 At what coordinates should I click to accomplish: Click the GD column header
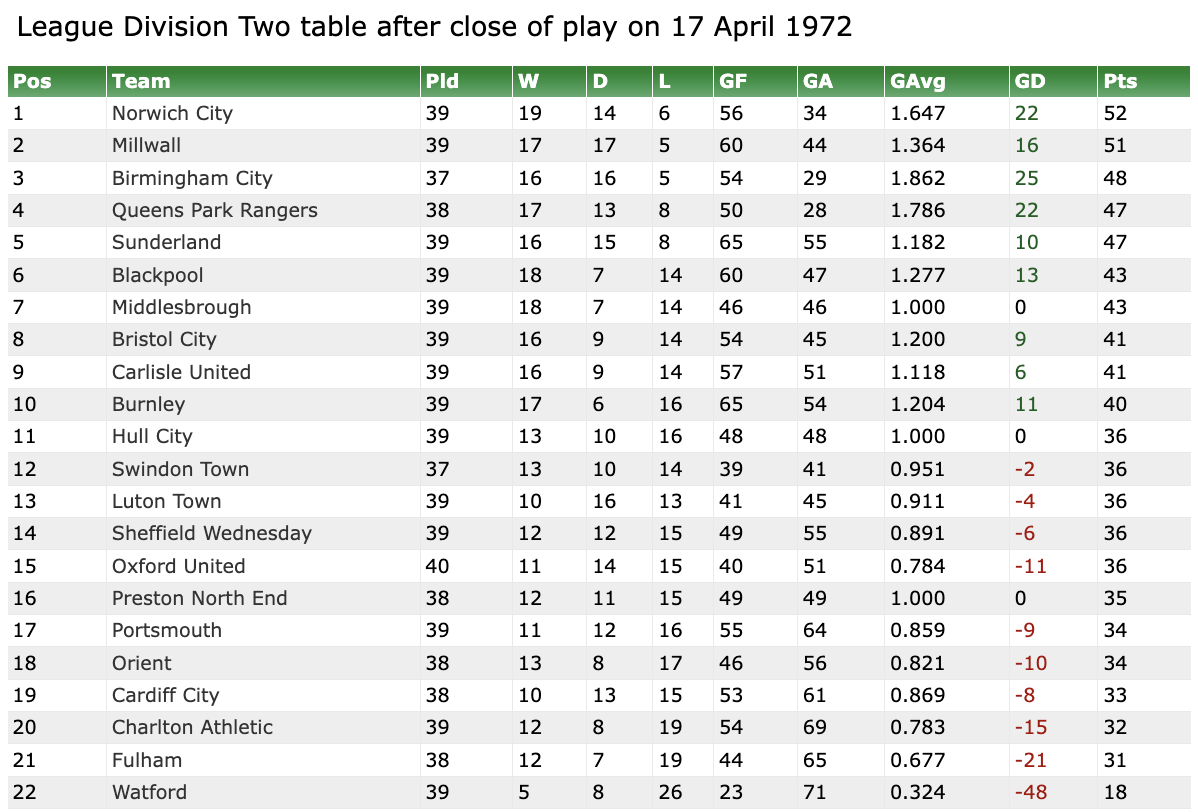click(x=1029, y=82)
